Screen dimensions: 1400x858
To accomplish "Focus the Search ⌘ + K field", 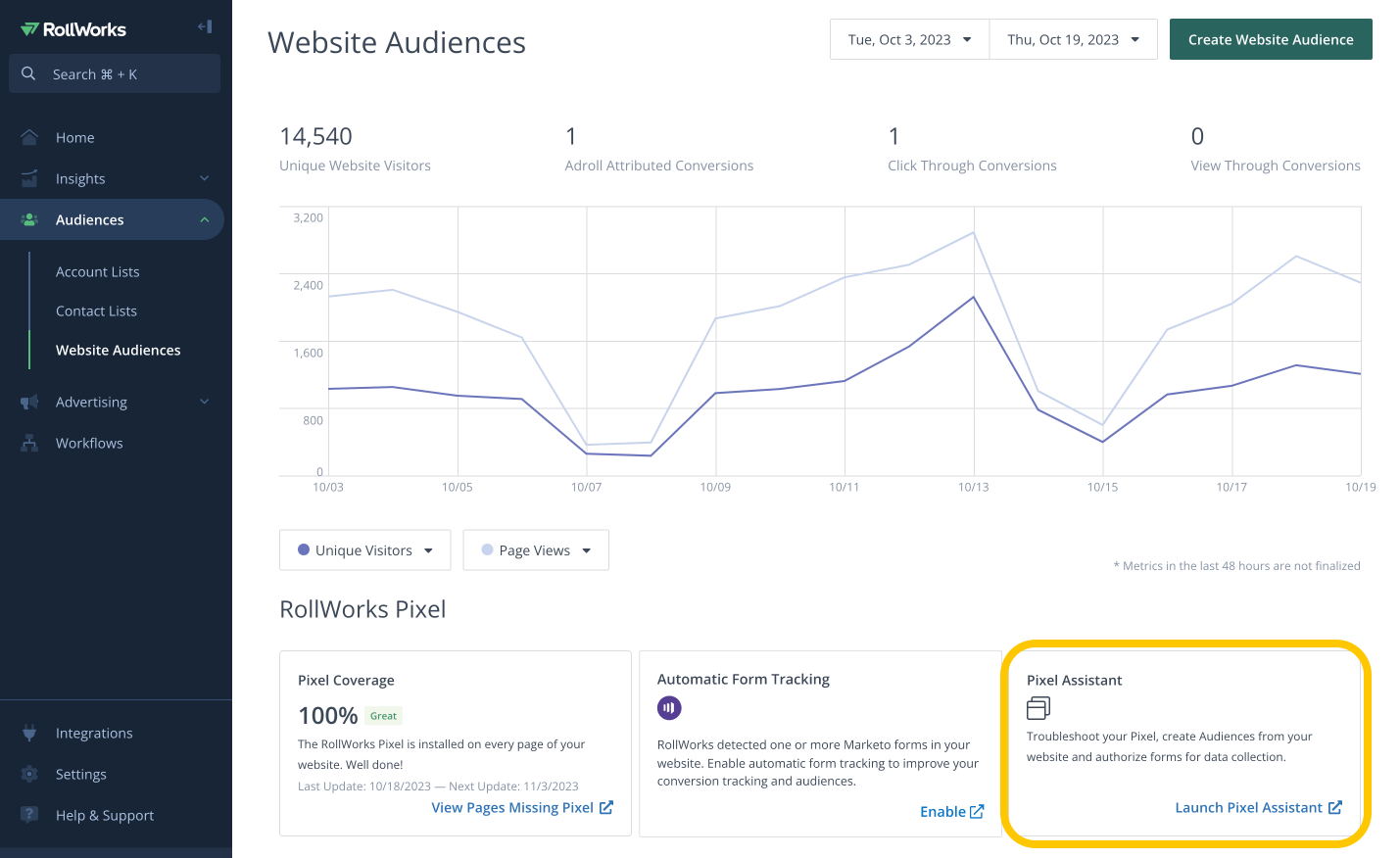I will (x=115, y=73).
